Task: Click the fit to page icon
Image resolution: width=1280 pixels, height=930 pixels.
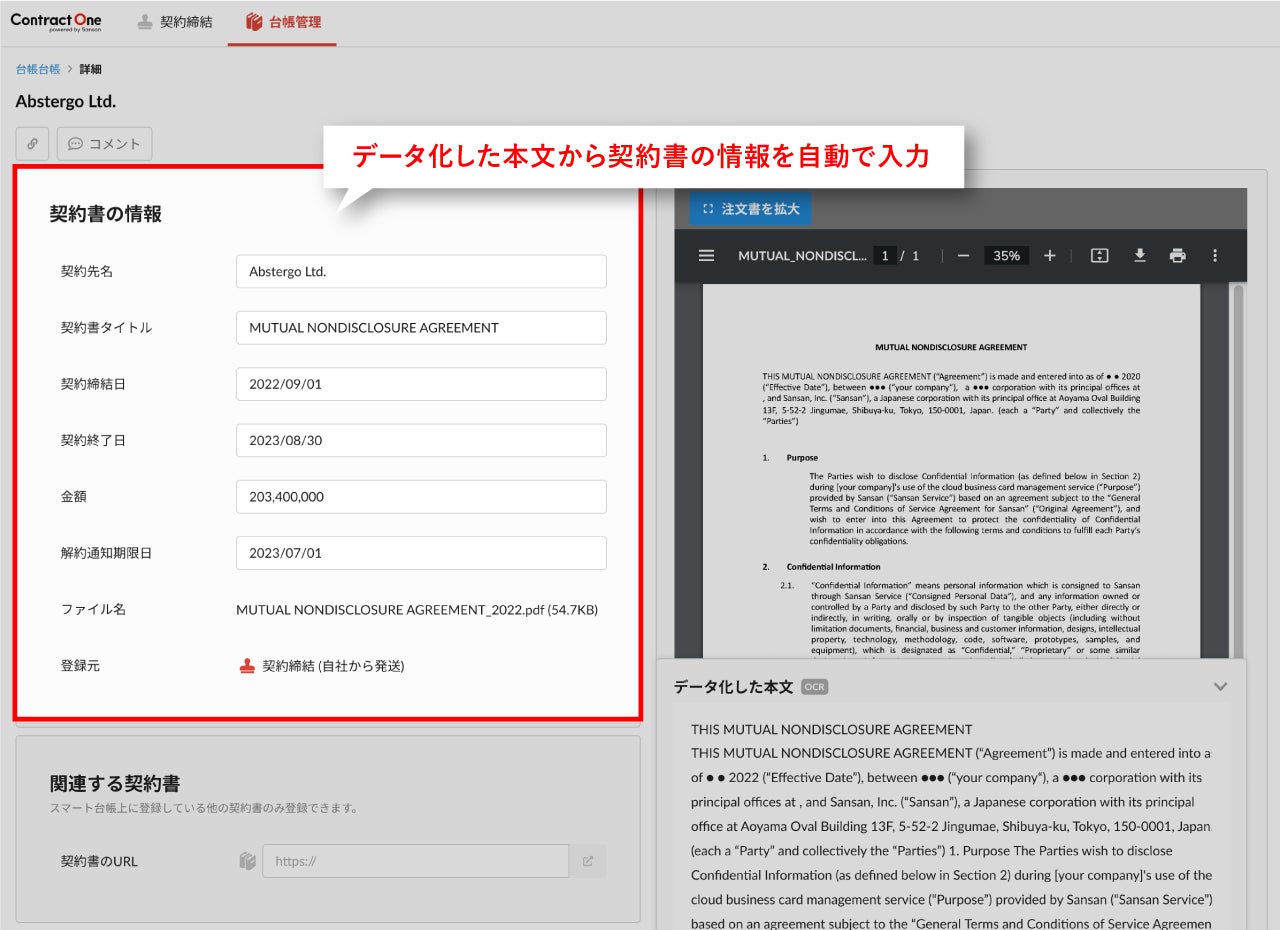Action: pos(1100,256)
